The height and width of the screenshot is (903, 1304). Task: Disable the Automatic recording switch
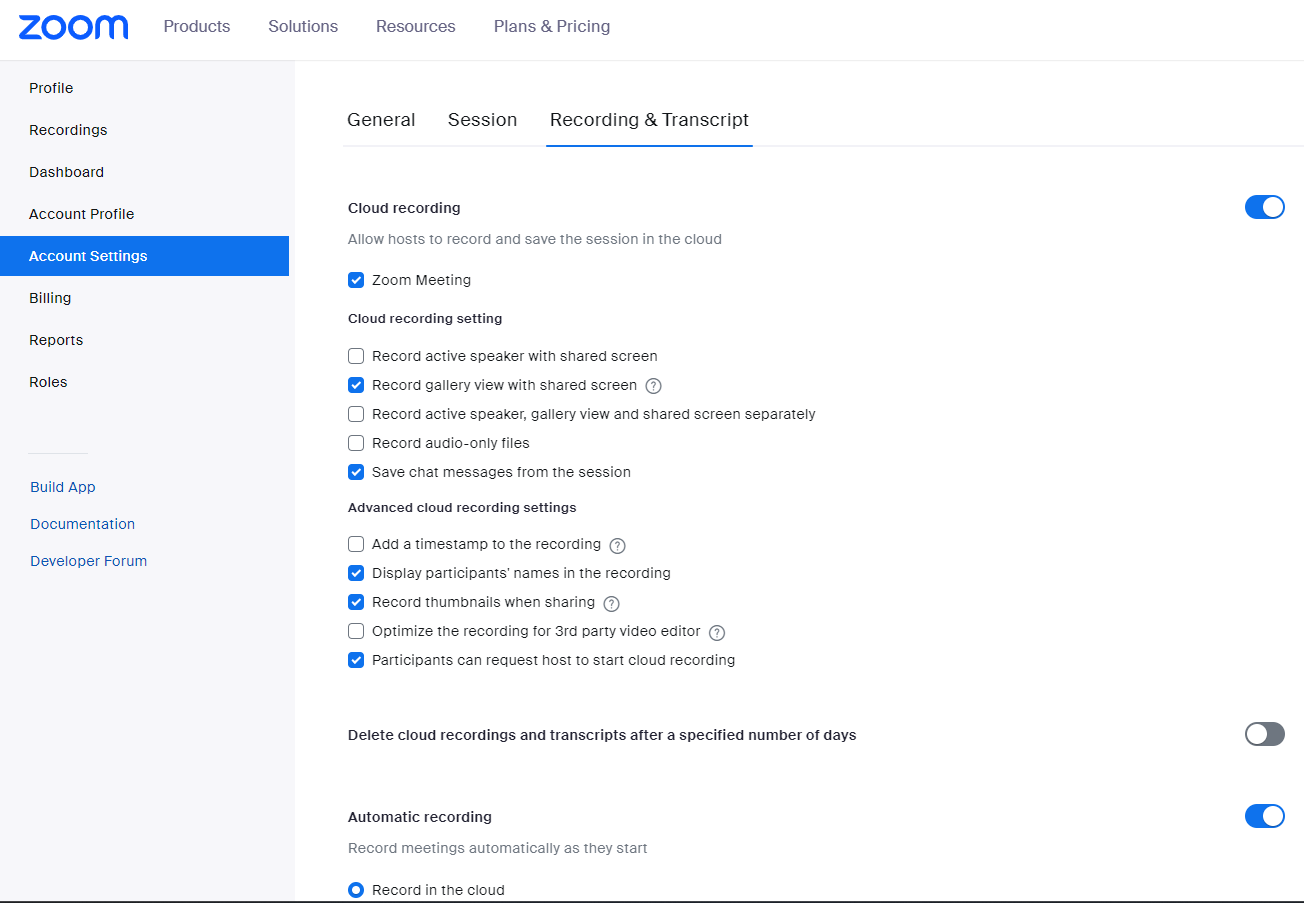tap(1264, 816)
